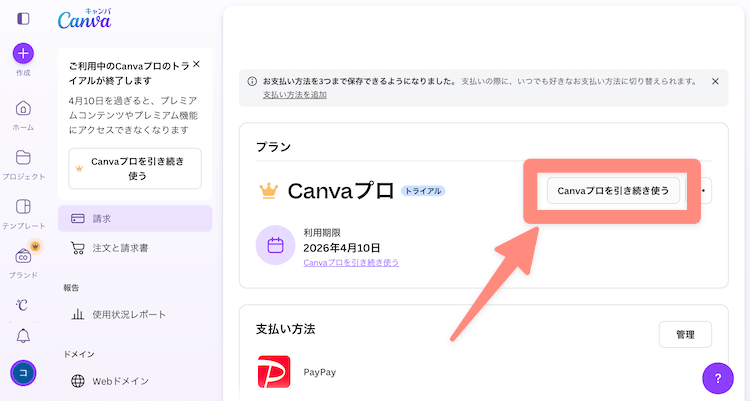This screenshot has height=401, width=750.
Task: Click the 報告 section label
Action: pos(71,288)
